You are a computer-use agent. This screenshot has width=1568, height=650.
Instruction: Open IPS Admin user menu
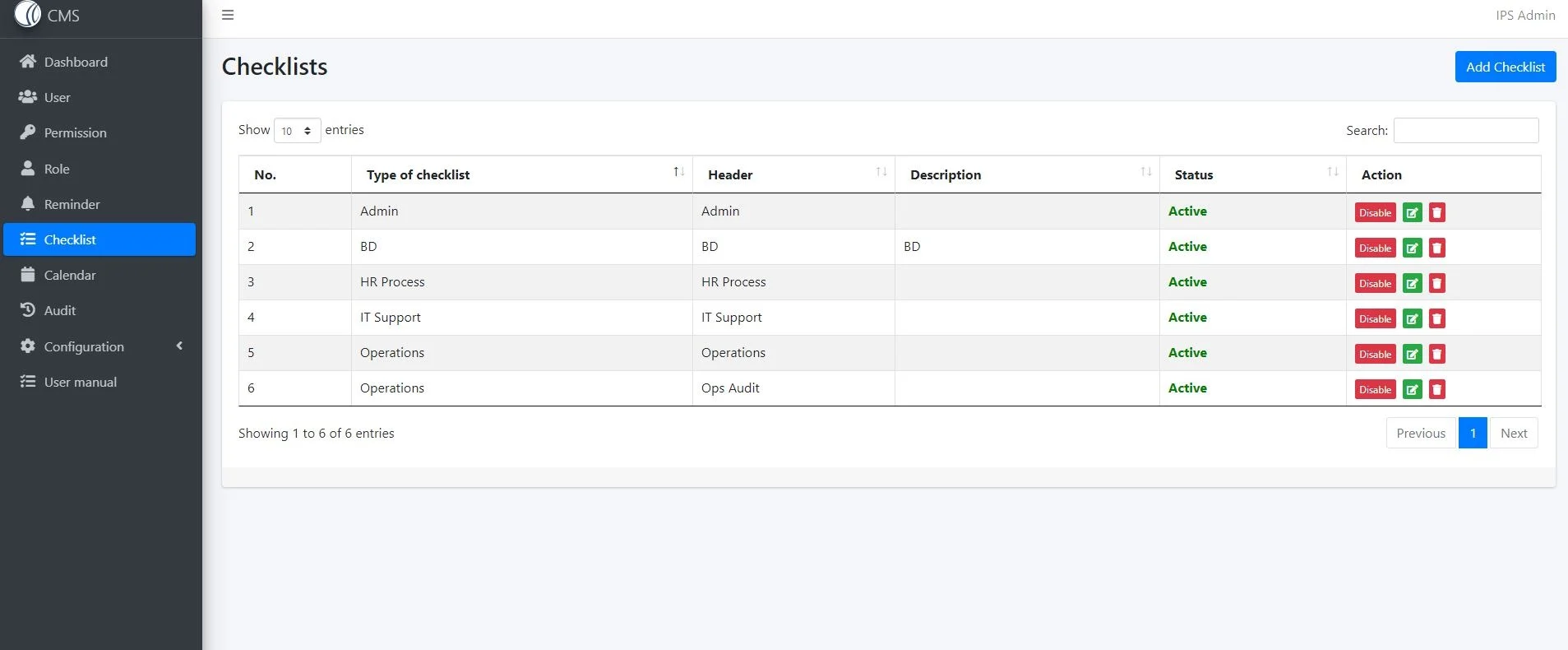[1525, 15]
